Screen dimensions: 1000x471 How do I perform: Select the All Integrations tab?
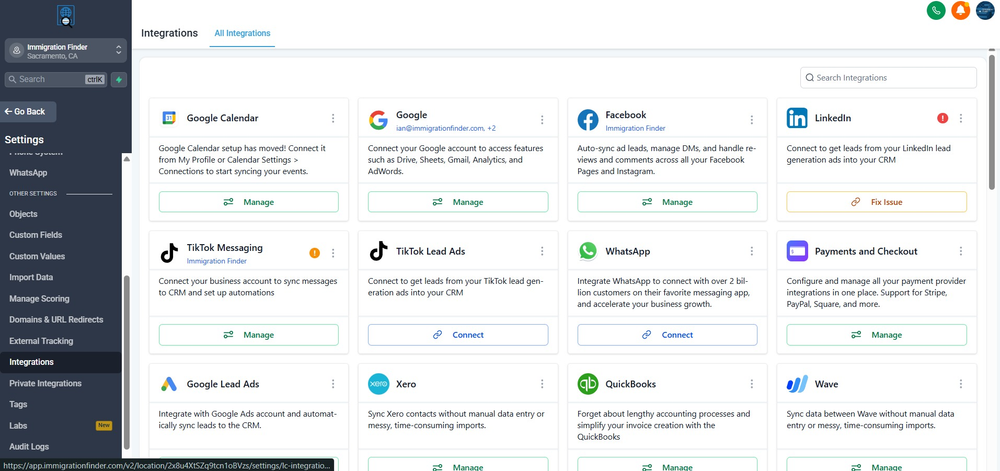[x=242, y=33]
